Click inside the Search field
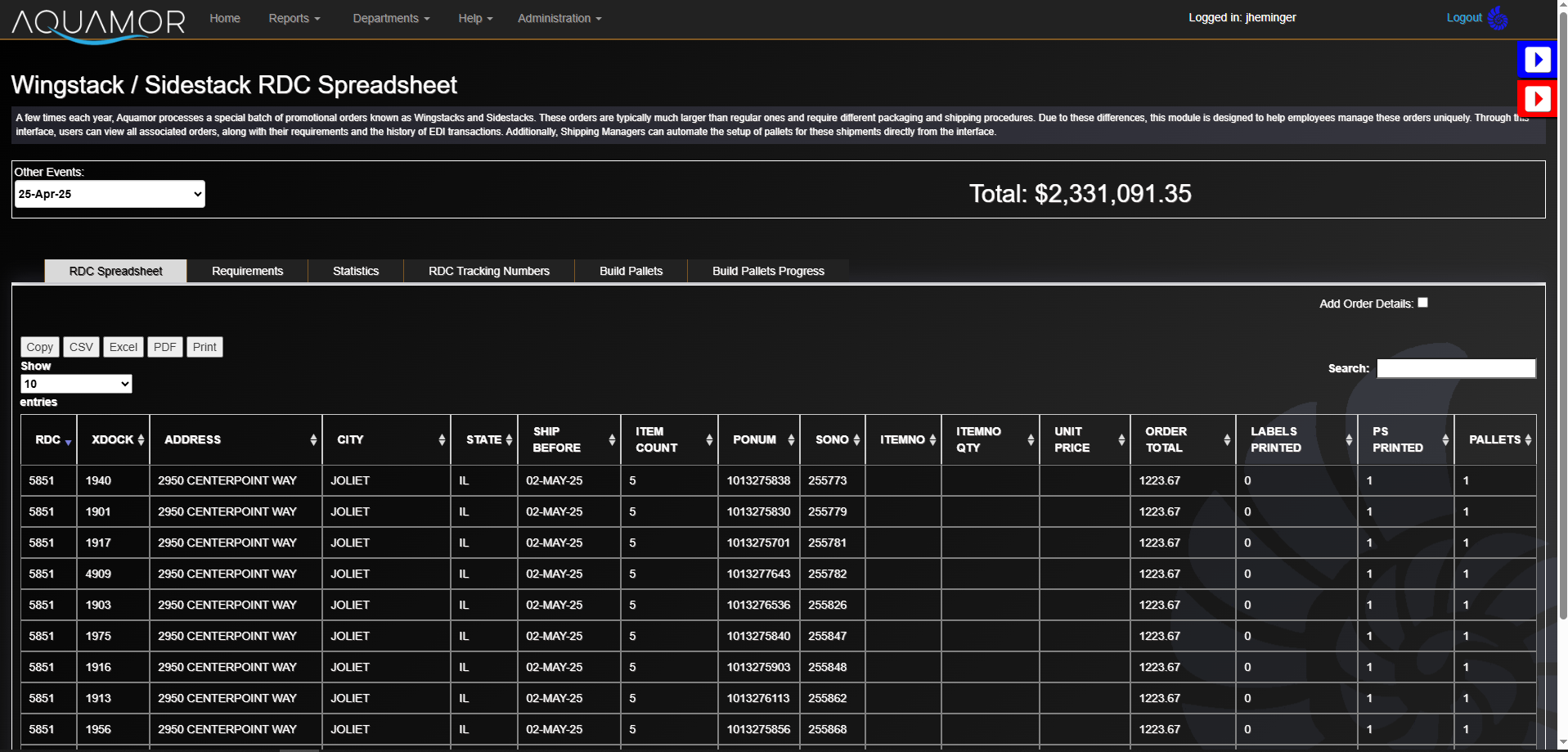1568x752 pixels. coord(1455,368)
